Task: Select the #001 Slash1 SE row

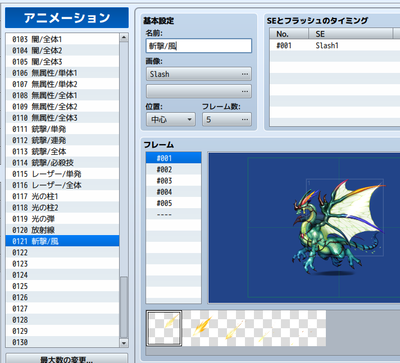Action: [335, 46]
